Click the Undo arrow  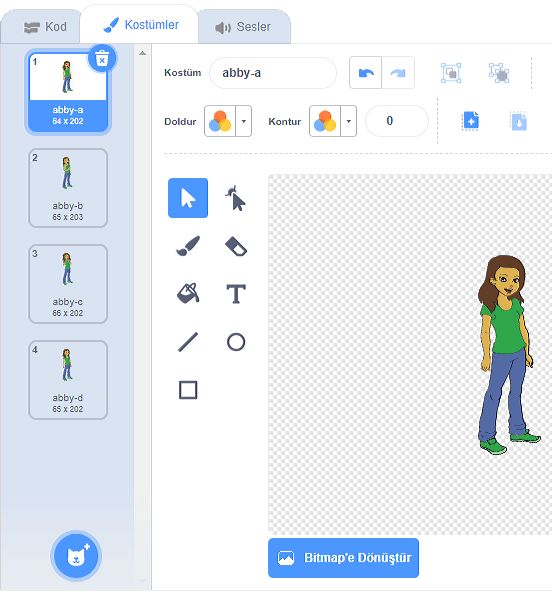point(366,73)
